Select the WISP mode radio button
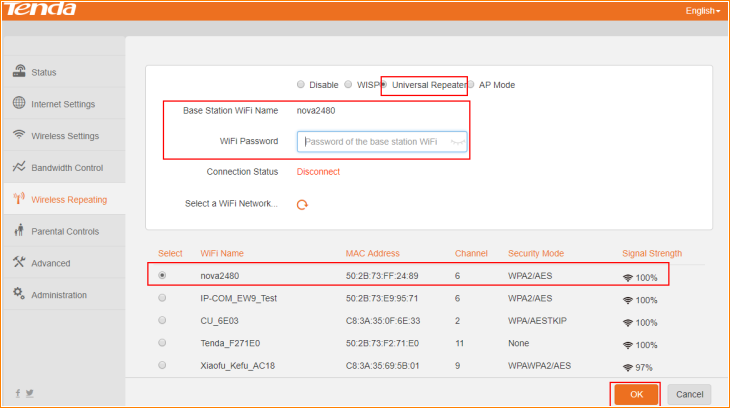 pyautogui.click(x=348, y=85)
